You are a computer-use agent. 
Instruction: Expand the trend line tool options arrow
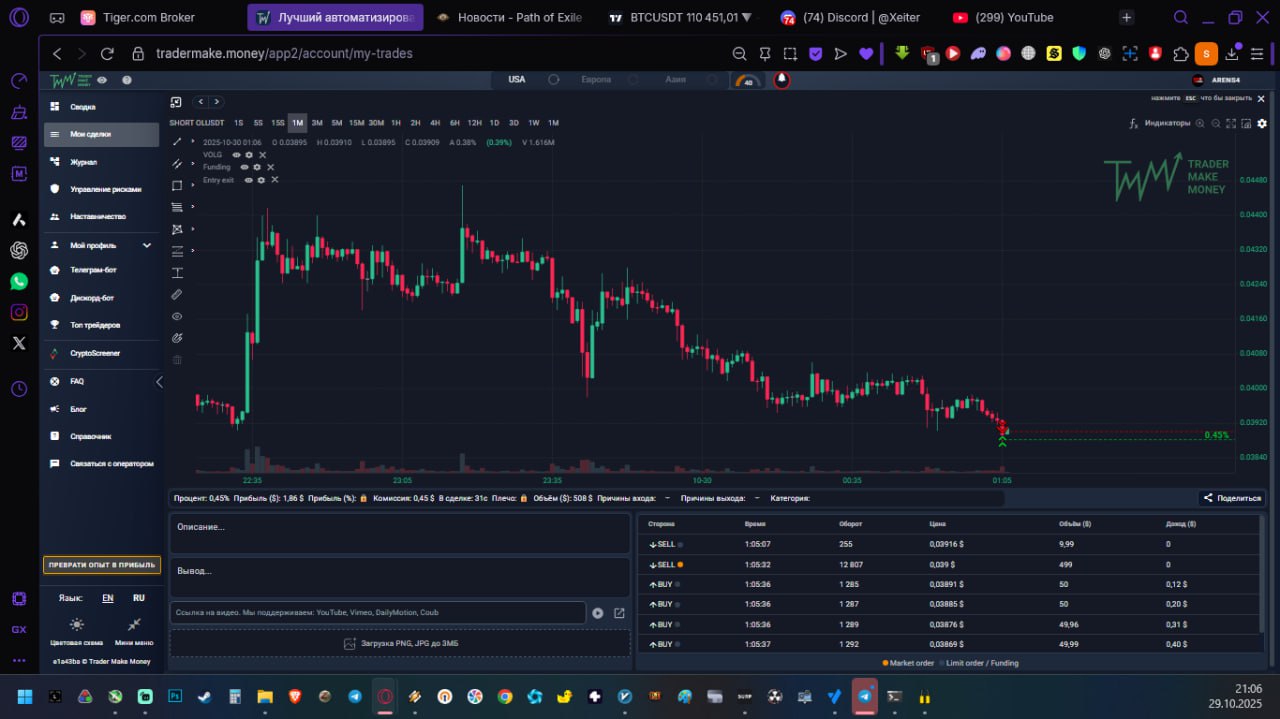coord(192,142)
